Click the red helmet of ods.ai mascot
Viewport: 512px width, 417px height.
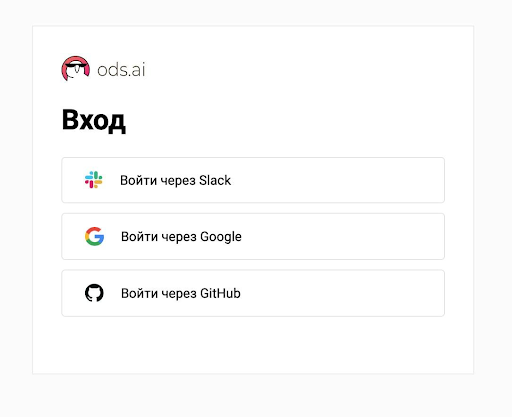click(x=76, y=60)
